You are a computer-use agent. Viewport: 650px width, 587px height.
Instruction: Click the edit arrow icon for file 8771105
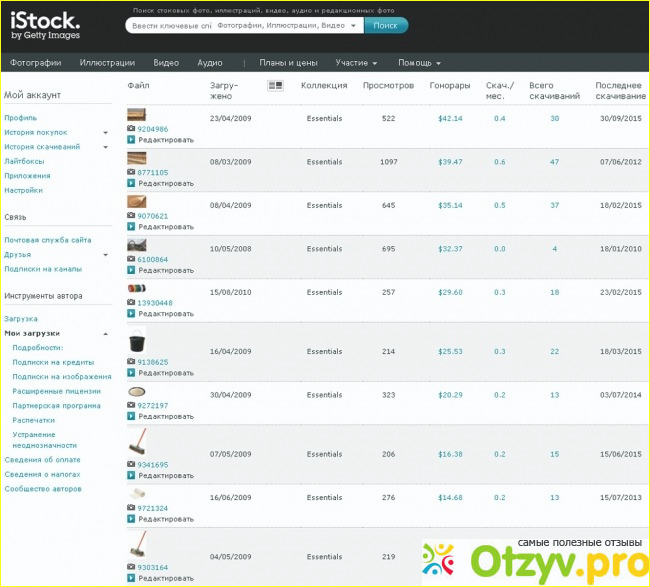pos(131,184)
